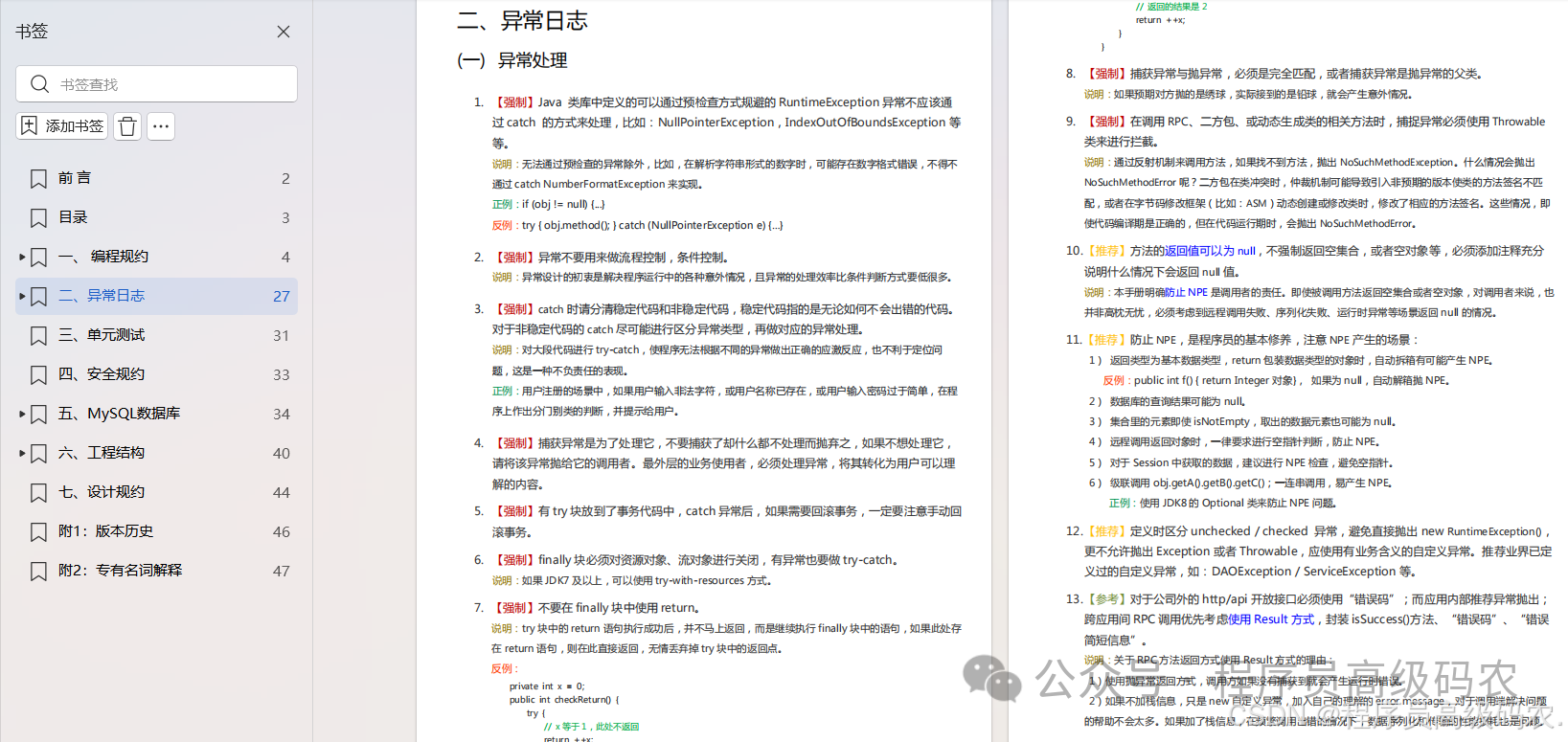
Task: Click the bookmark icon beside 五、MySQL数据库
Action: click(38, 415)
